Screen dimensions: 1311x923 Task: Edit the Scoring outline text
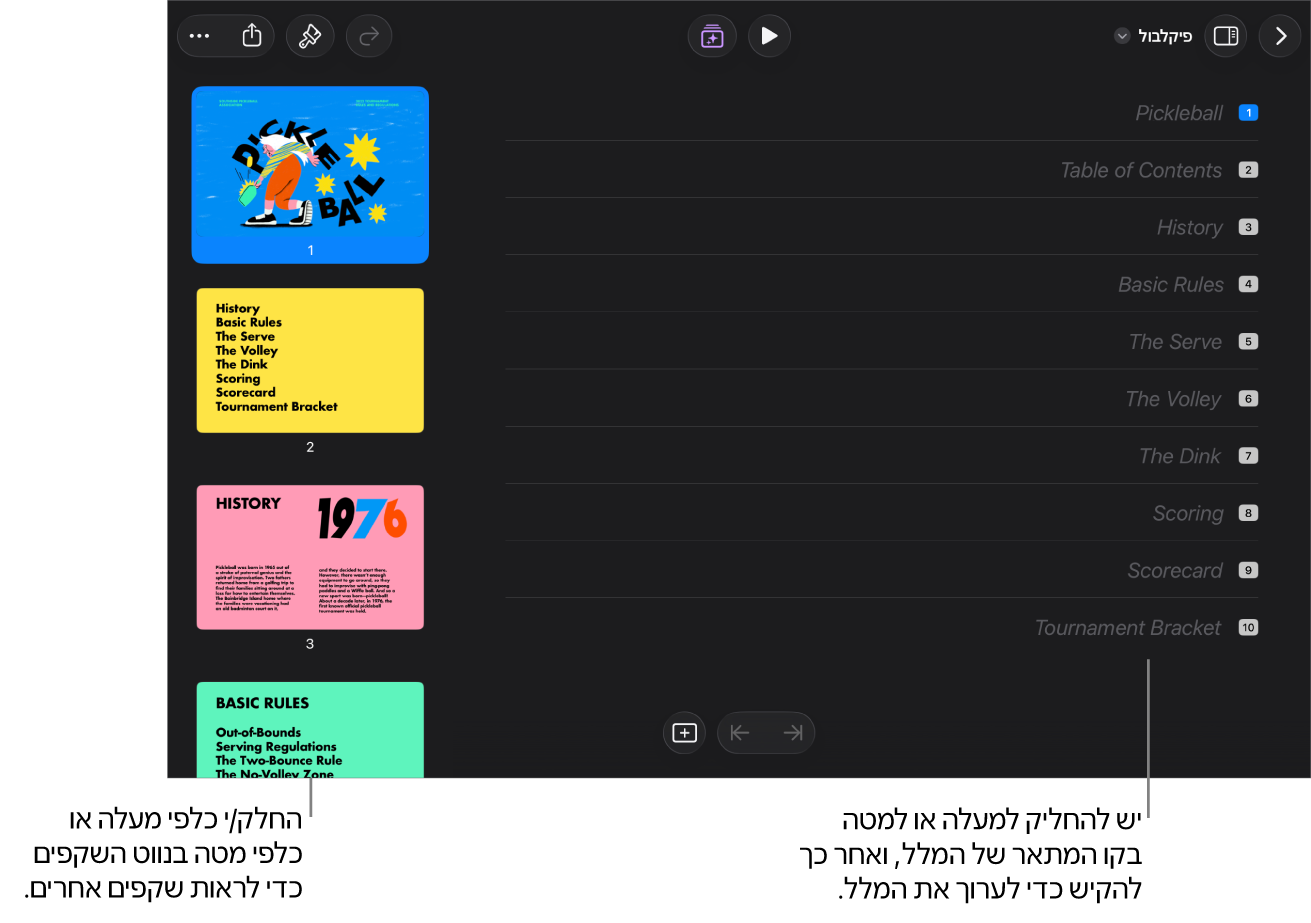[1188, 514]
